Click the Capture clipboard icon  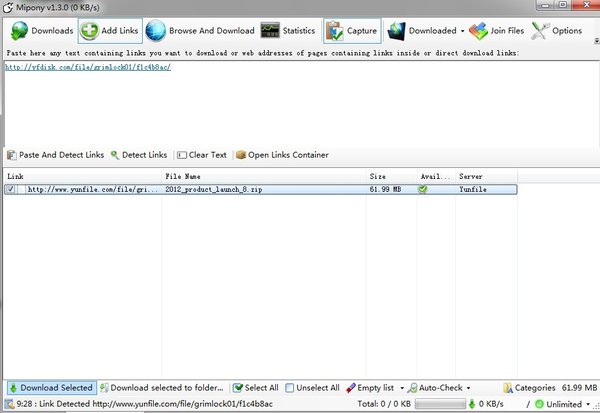click(334, 31)
